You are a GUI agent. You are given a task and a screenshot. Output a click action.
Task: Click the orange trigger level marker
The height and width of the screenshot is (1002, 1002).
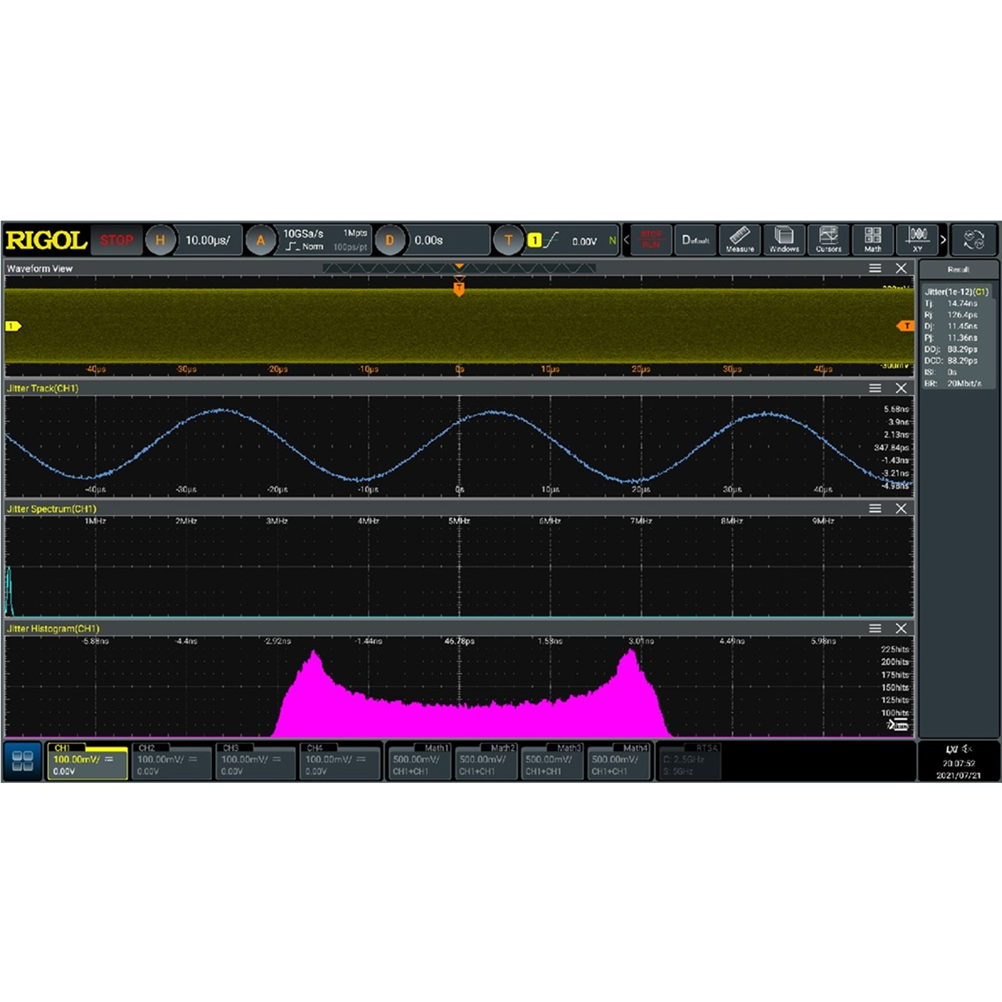[905, 326]
